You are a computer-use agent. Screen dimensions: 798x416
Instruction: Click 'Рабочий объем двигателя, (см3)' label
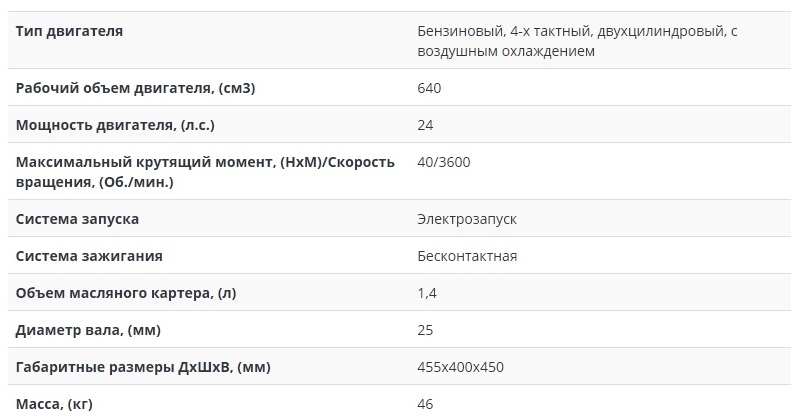pos(135,88)
